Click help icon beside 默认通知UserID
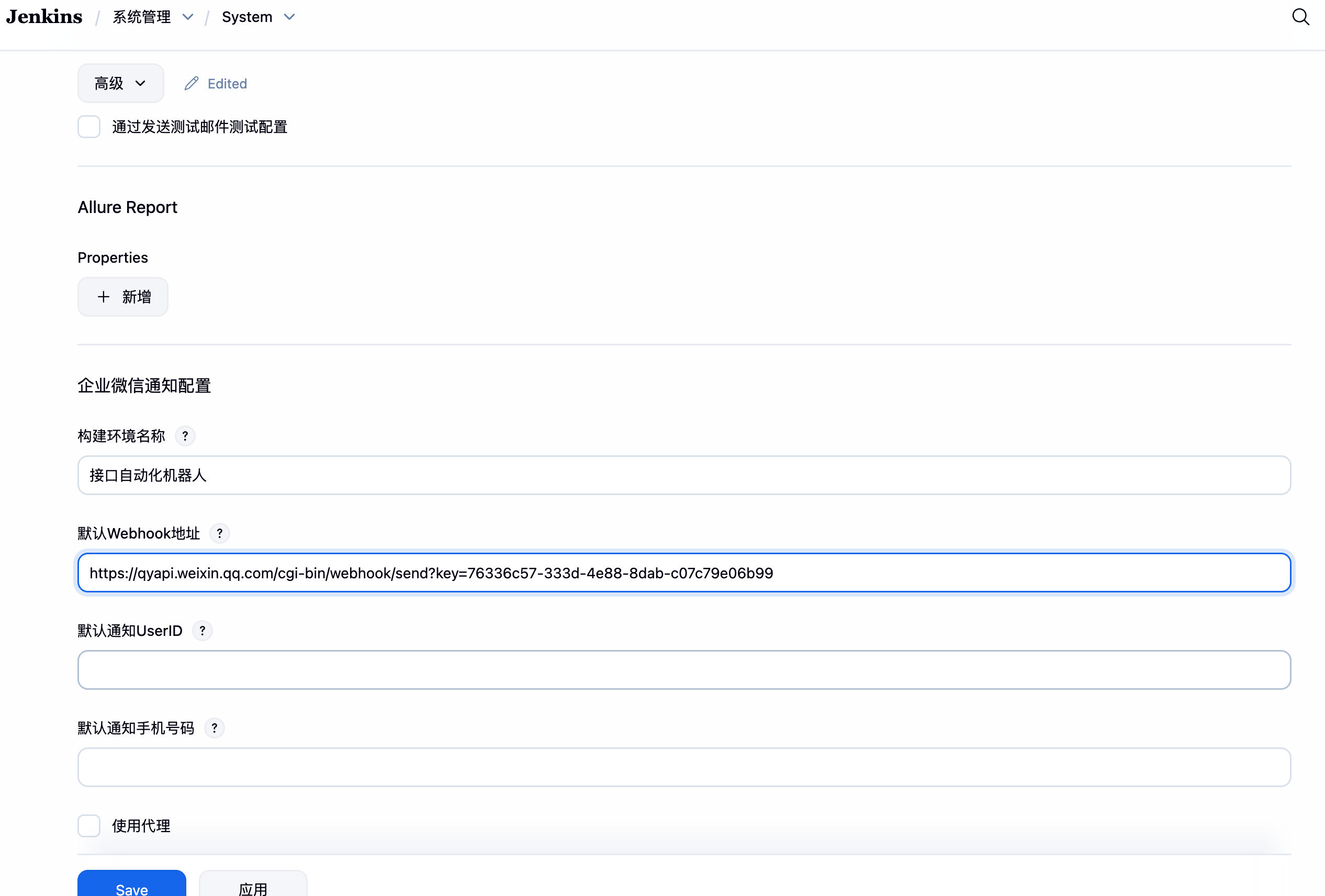 [203, 631]
